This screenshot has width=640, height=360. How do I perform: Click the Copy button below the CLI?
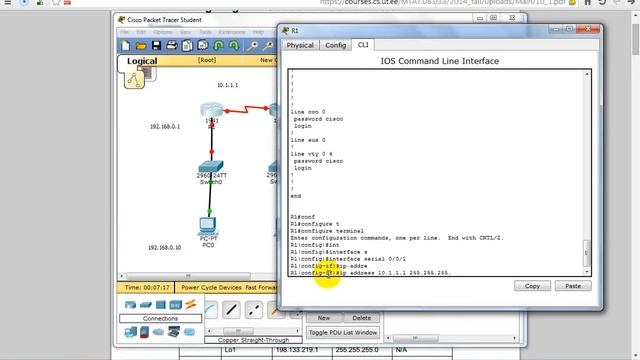pos(532,286)
